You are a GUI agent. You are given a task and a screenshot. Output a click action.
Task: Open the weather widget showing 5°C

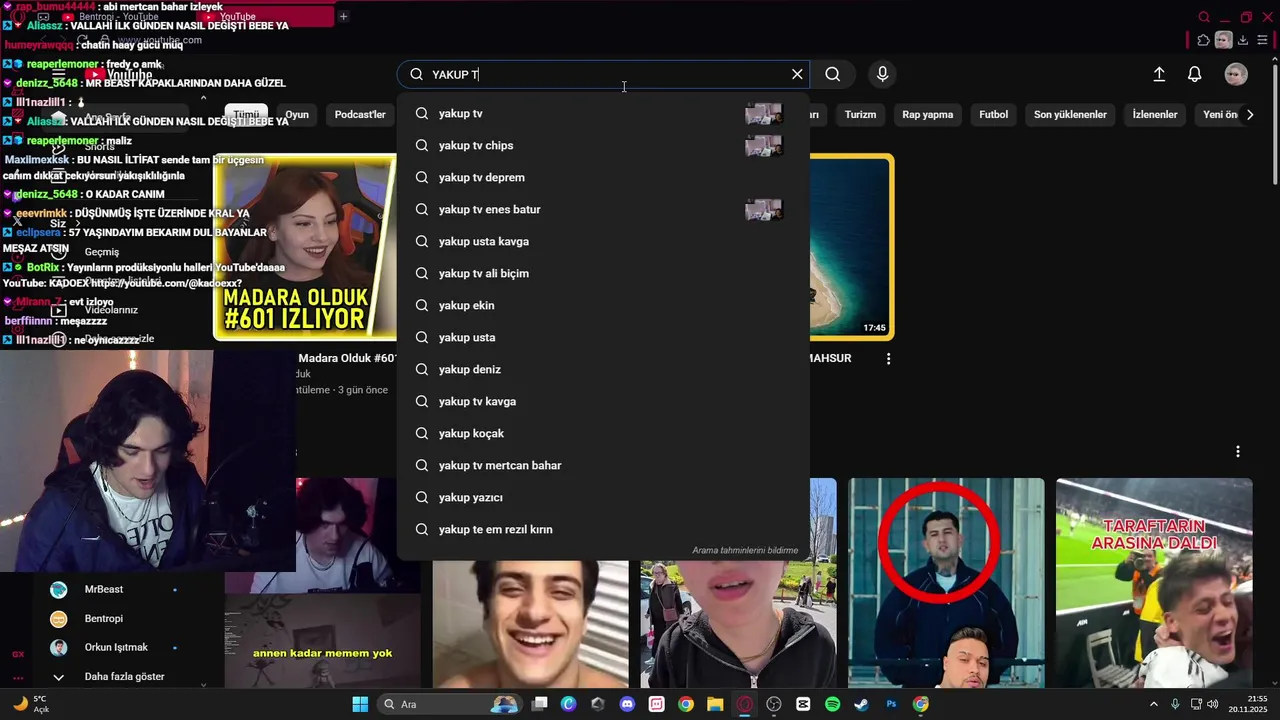tap(32, 704)
